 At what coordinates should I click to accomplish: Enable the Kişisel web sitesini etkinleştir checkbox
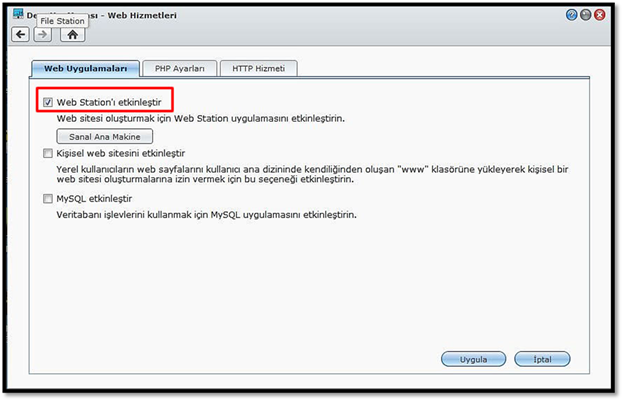(49, 154)
